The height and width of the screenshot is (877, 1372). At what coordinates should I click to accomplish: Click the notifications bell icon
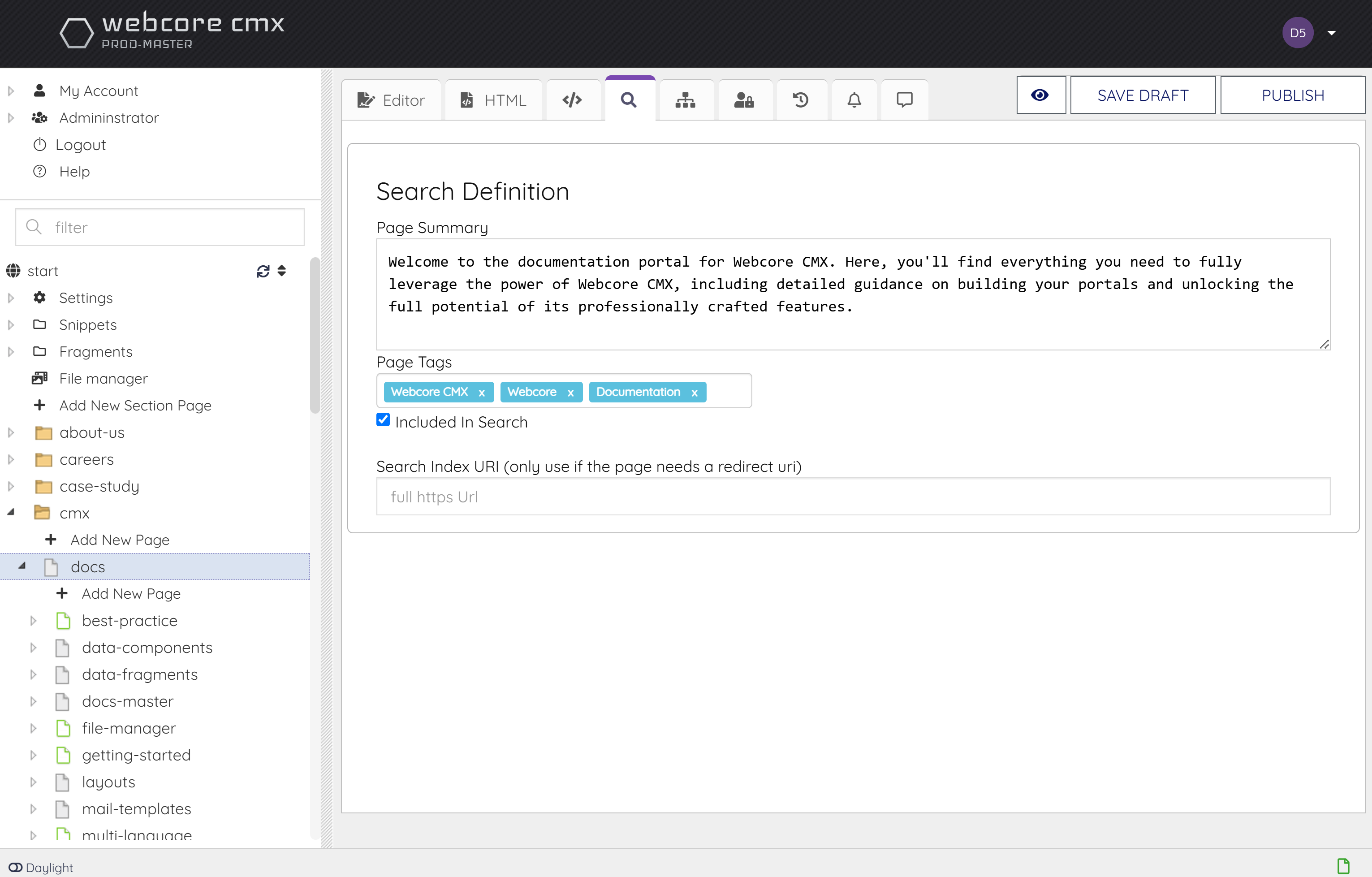coord(854,99)
